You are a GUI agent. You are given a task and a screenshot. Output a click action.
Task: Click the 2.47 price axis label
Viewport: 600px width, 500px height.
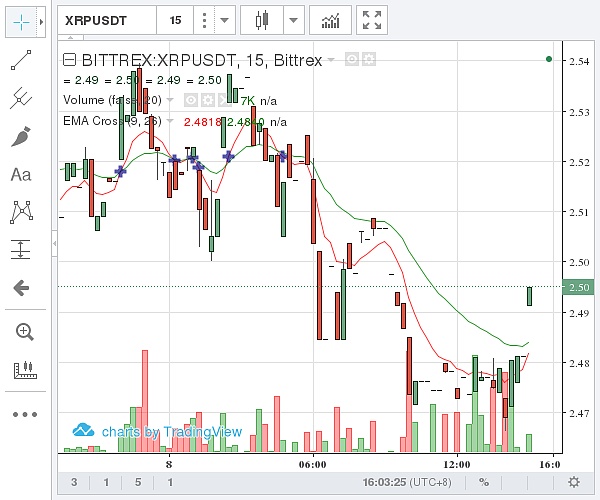(579, 413)
